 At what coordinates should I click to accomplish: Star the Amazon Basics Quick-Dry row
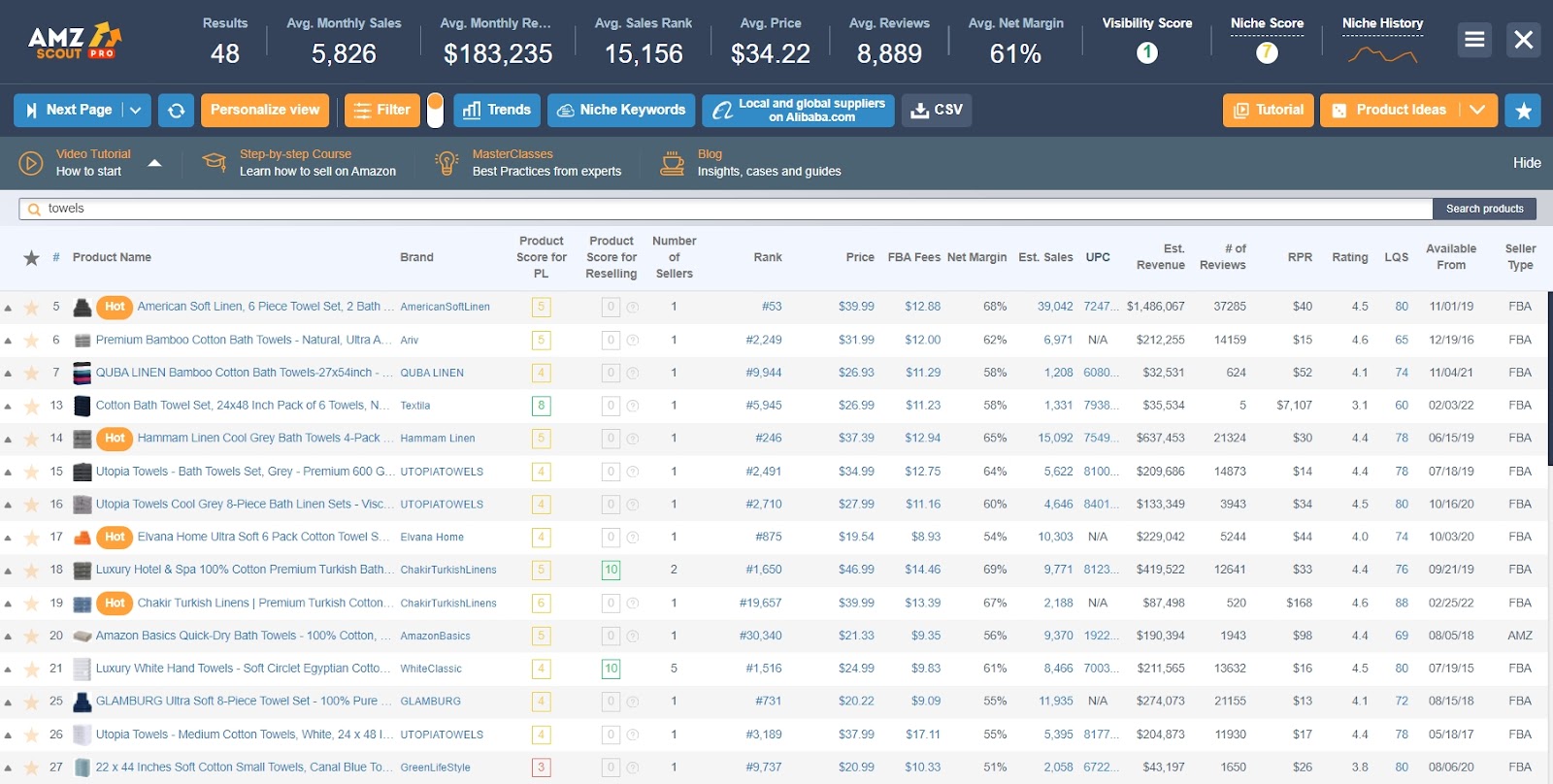[32, 637]
